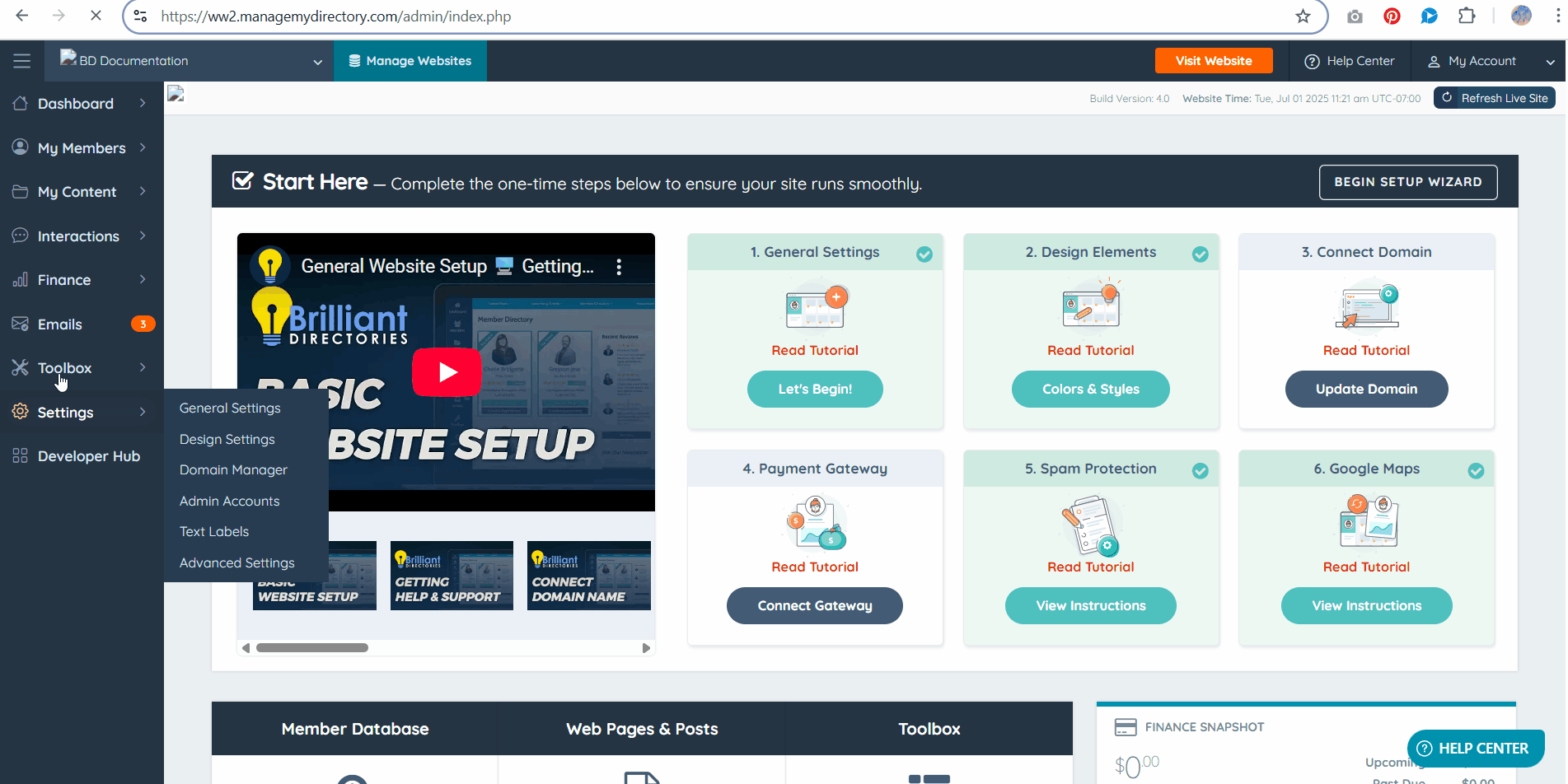Click the Dashboard home icon
This screenshot has width=1568, height=784.
21,103
